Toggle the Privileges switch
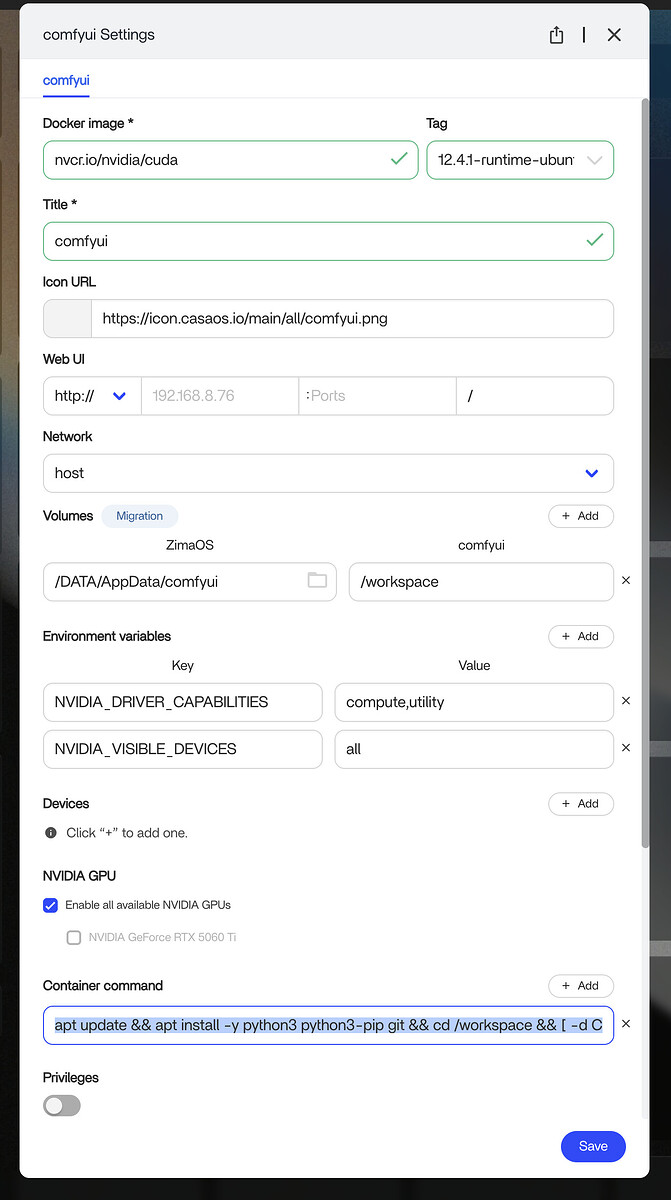 coord(62,1105)
